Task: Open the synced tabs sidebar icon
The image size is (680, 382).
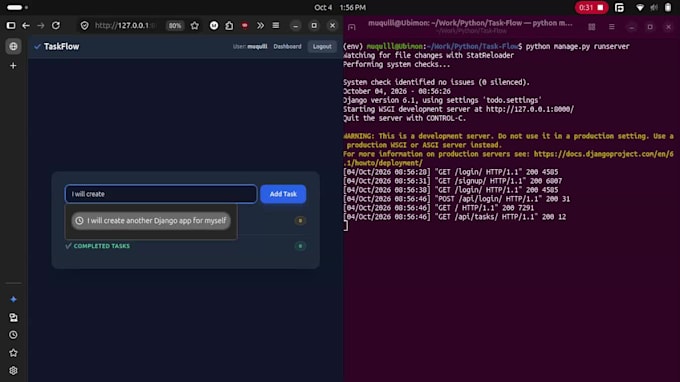Action: 13,317
